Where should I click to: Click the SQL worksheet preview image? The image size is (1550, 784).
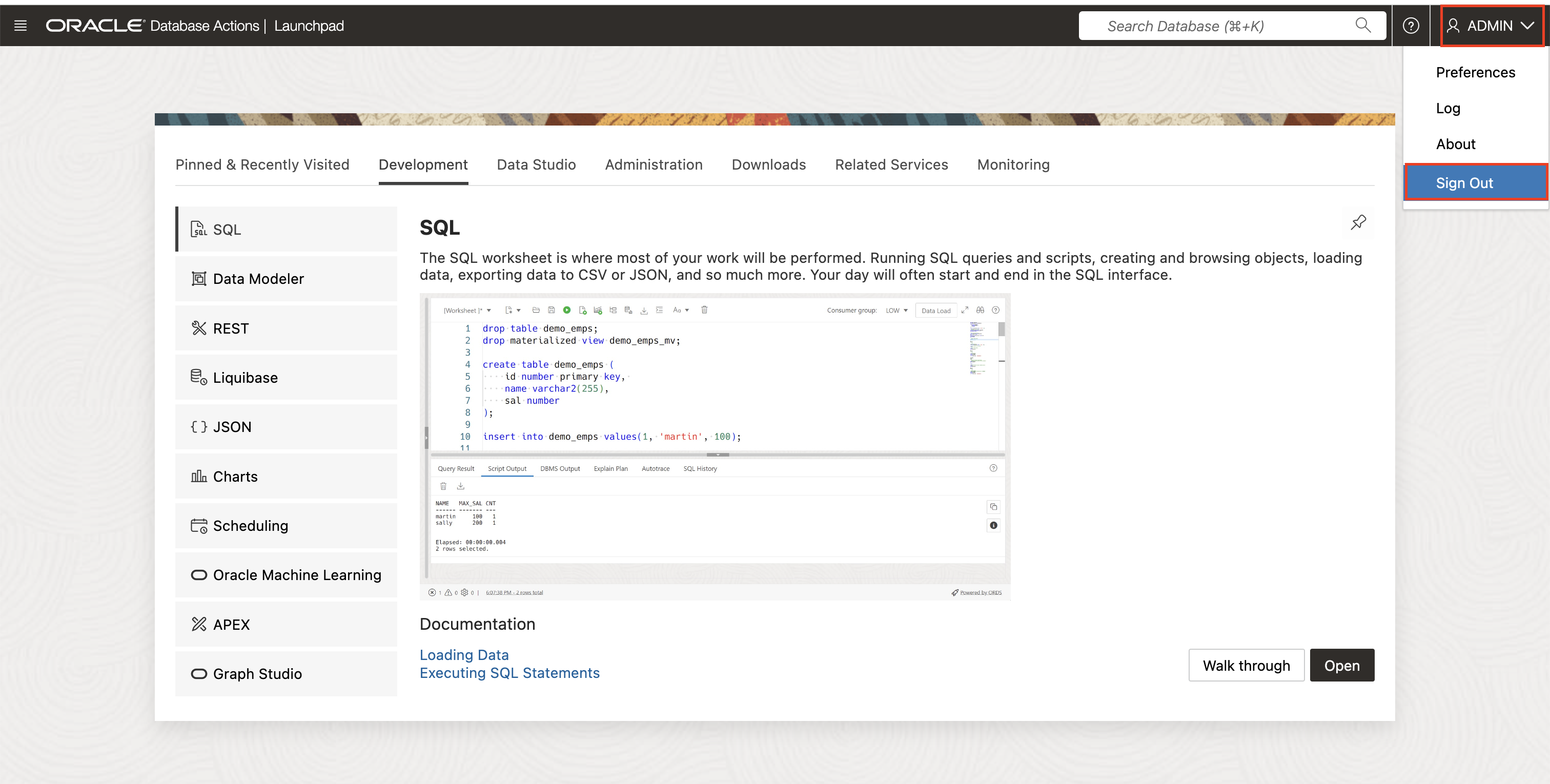(715, 446)
